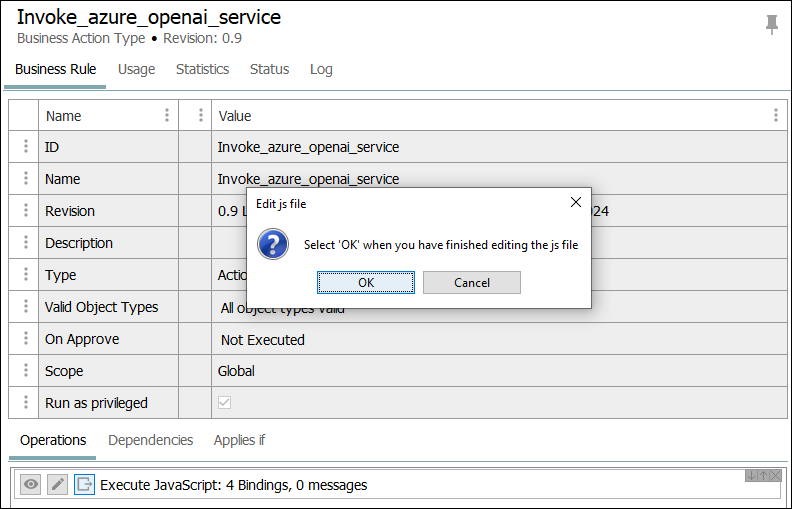Open the Name column header options menu
The height and width of the screenshot is (509, 792).
pos(167,116)
